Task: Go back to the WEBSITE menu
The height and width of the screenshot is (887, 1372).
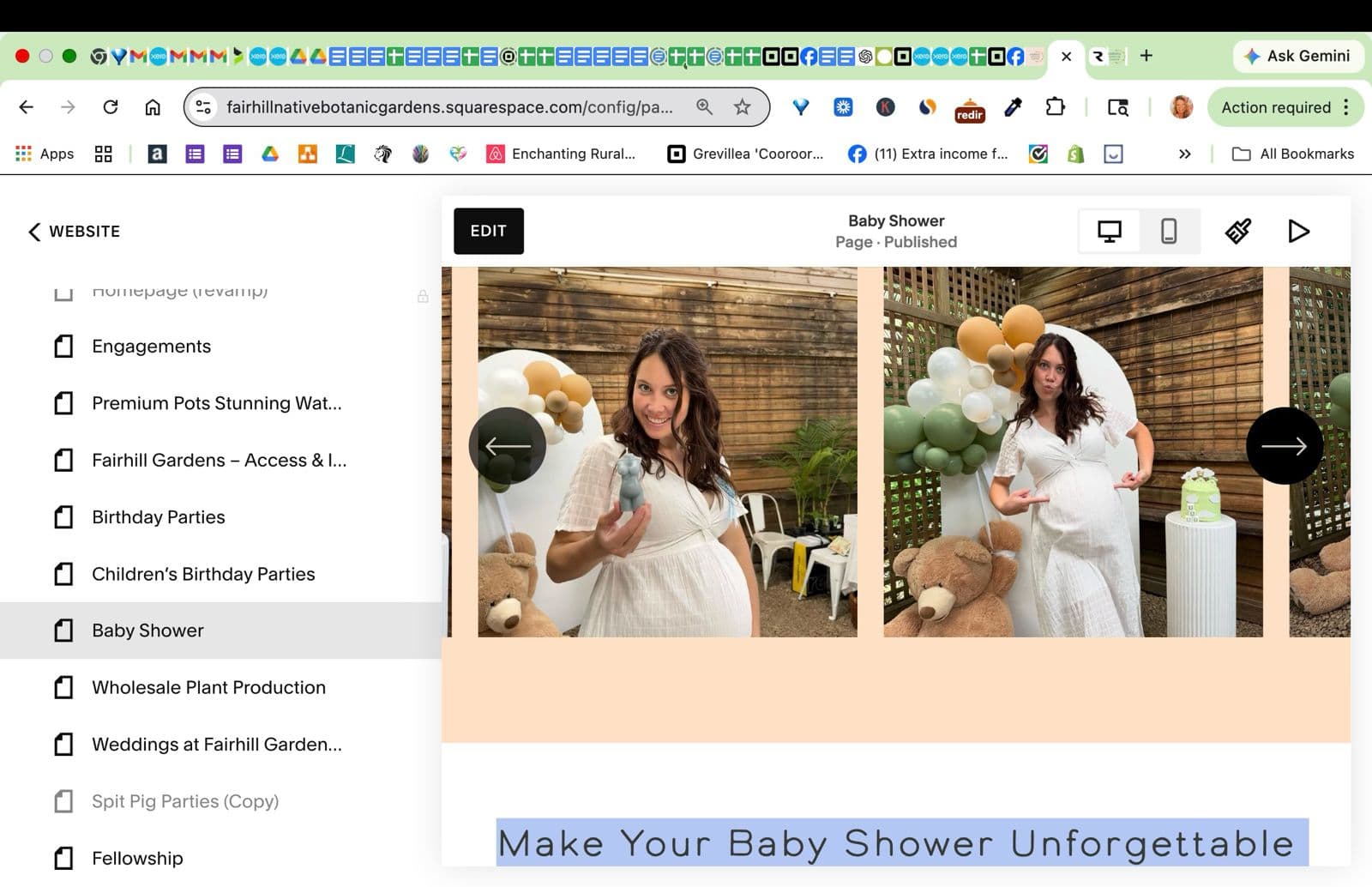Action: pyautogui.click(x=74, y=232)
